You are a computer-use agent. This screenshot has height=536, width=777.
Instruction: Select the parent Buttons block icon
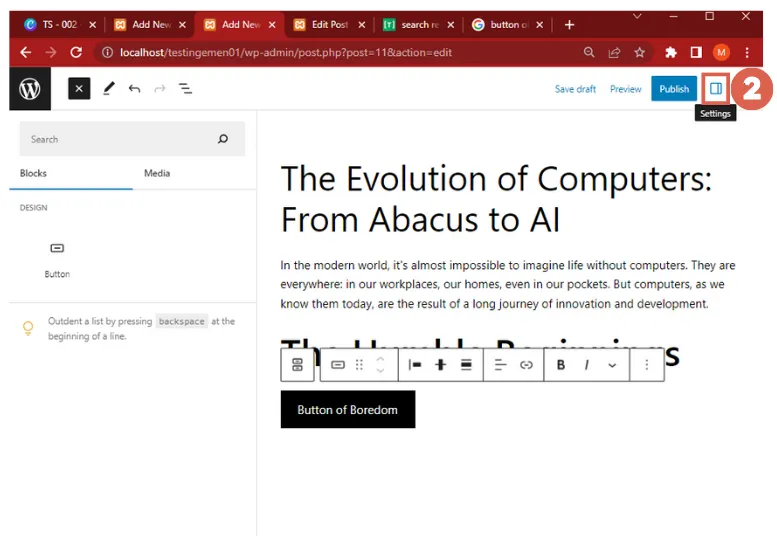click(297, 365)
